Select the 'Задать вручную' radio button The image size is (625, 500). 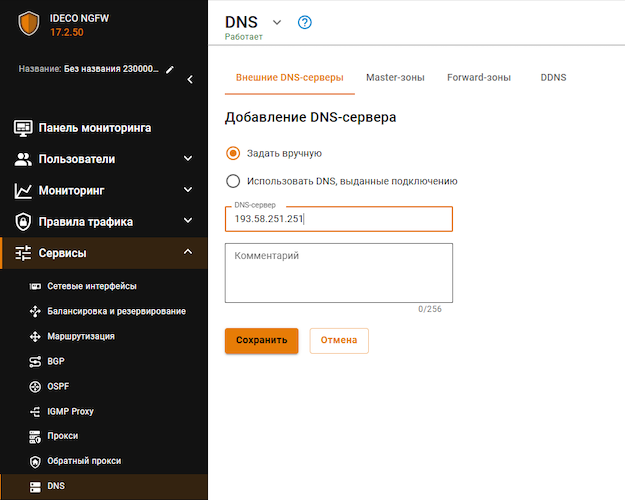234,153
